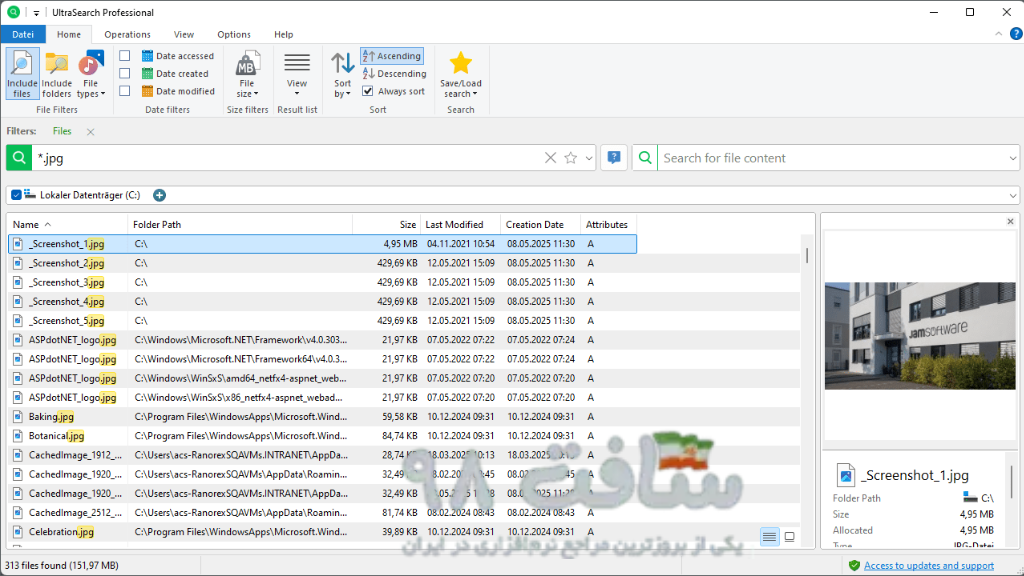Click the _Screenshot_1.jpg preview image
This screenshot has width=1024, height=576.
click(920, 336)
